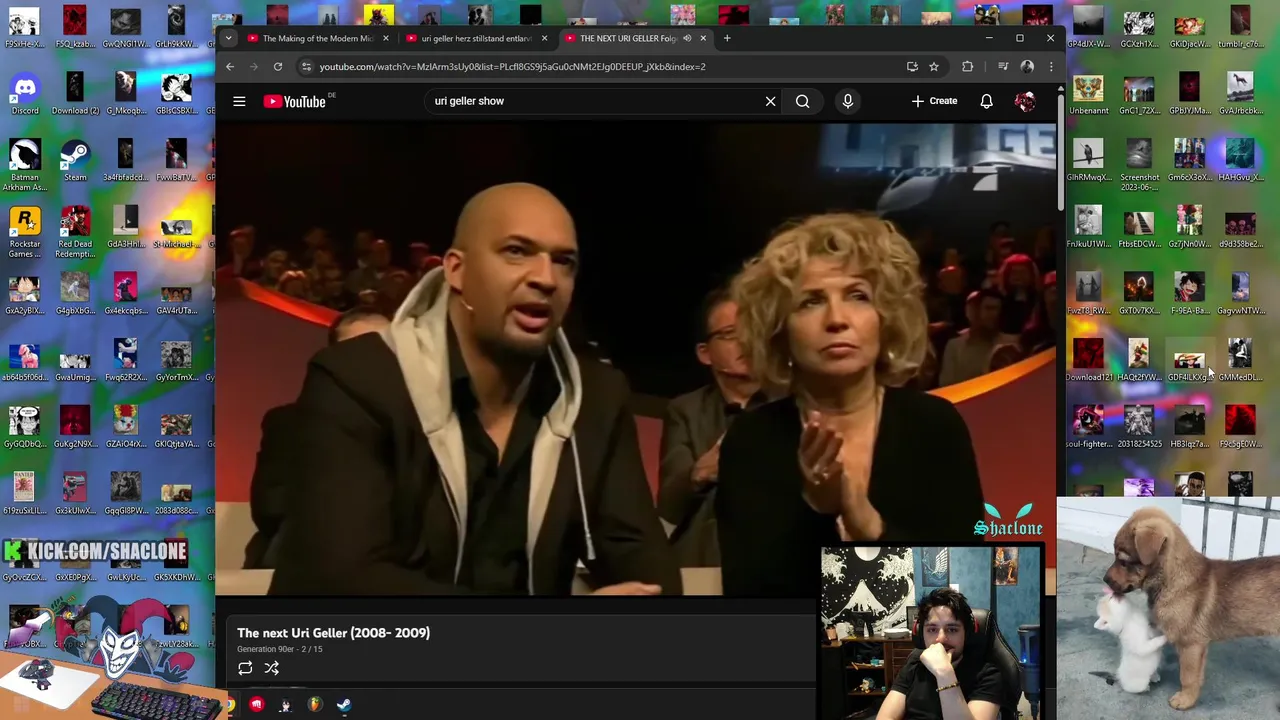Open Steam desktop shortcut

click(x=75, y=161)
